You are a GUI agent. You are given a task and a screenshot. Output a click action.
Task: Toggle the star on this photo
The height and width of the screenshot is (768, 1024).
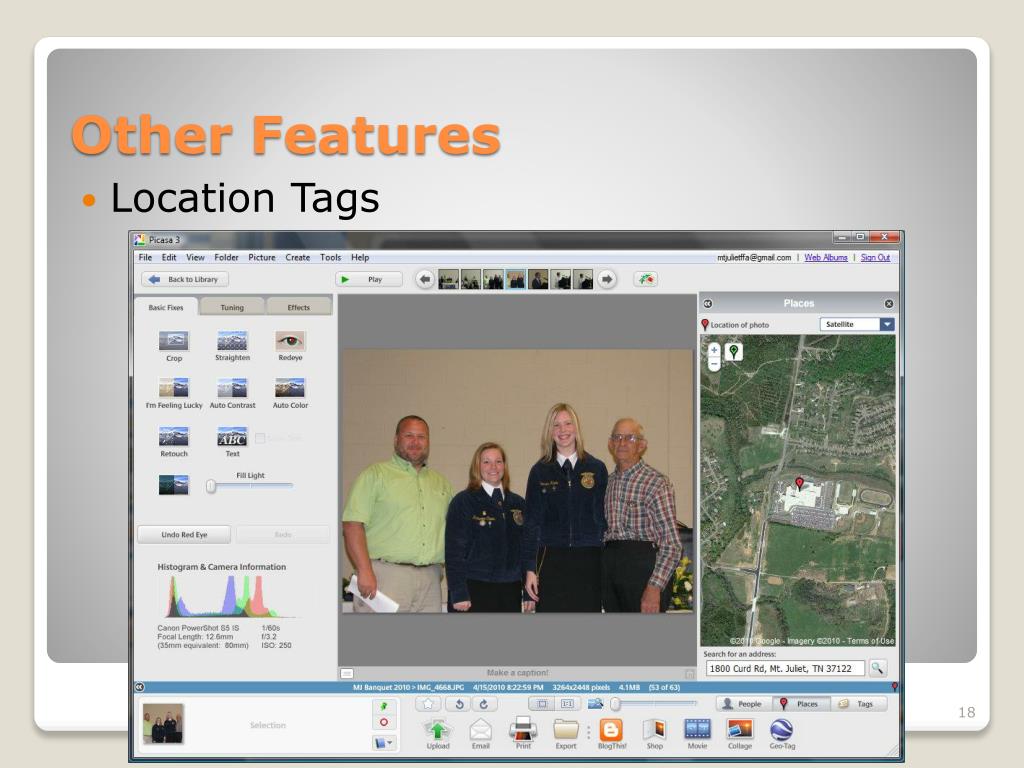click(x=428, y=704)
